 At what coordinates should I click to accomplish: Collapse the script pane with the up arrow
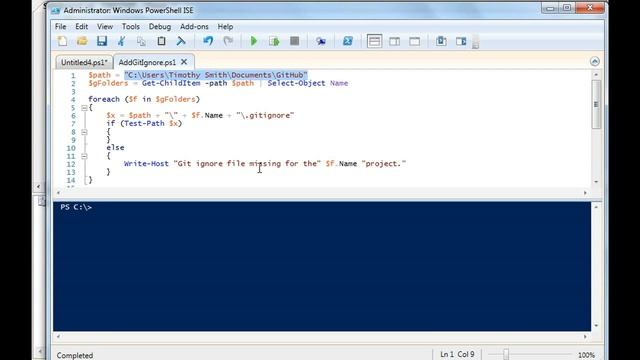[595, 61]
